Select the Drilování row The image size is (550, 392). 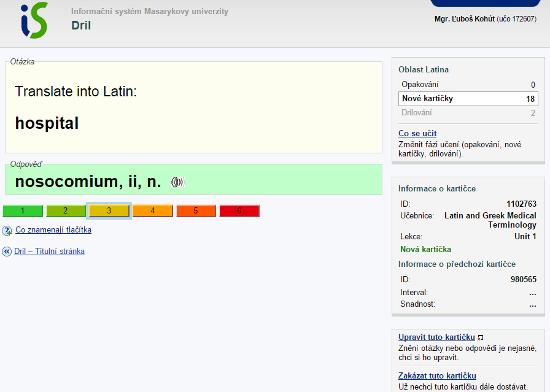pos(468,113)
